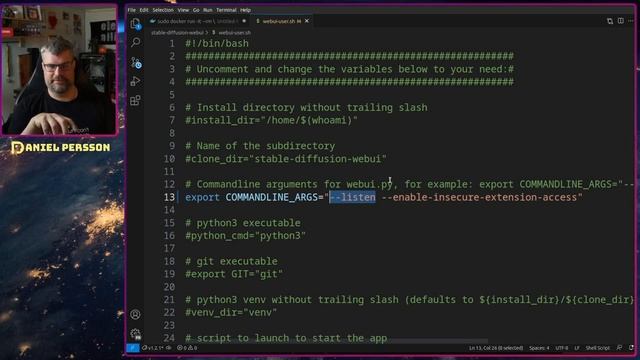This screenshot has height=360, width=640.
Task: Open the editor More Actions ellipsis
Action: click(631, 21)
